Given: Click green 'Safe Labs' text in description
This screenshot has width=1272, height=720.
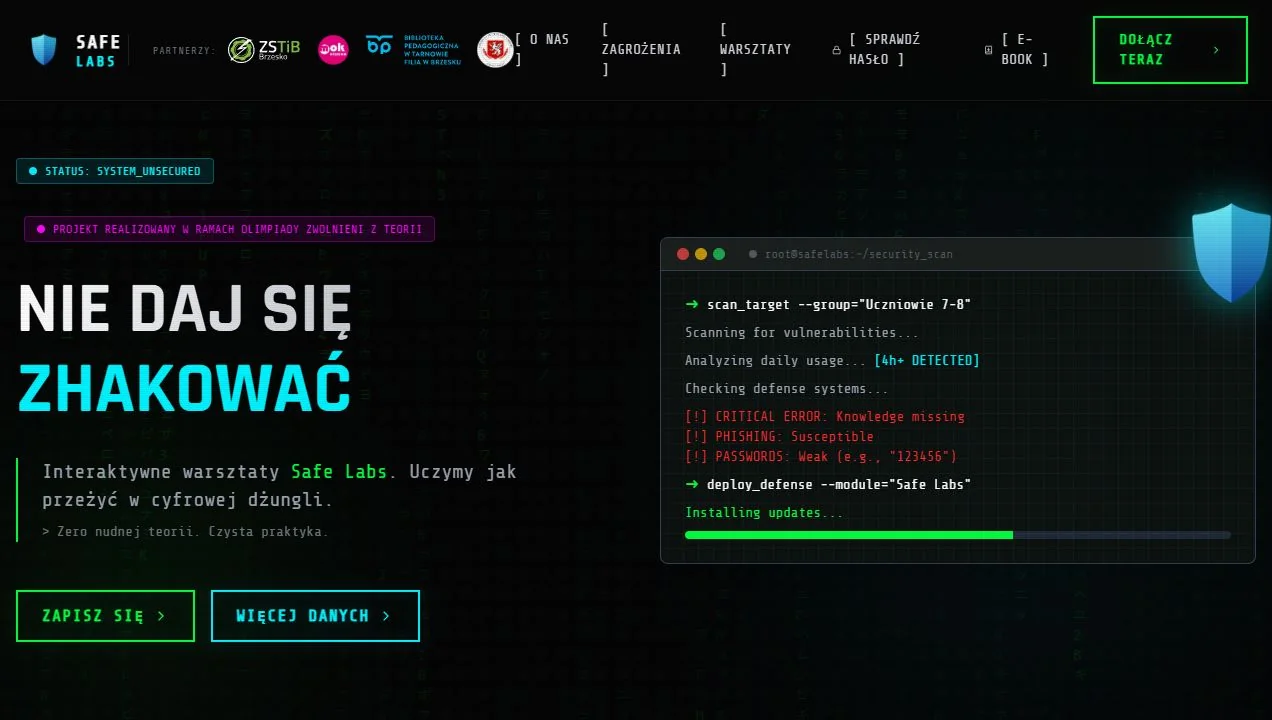Looking at the screenshot, I should (339, 471).
